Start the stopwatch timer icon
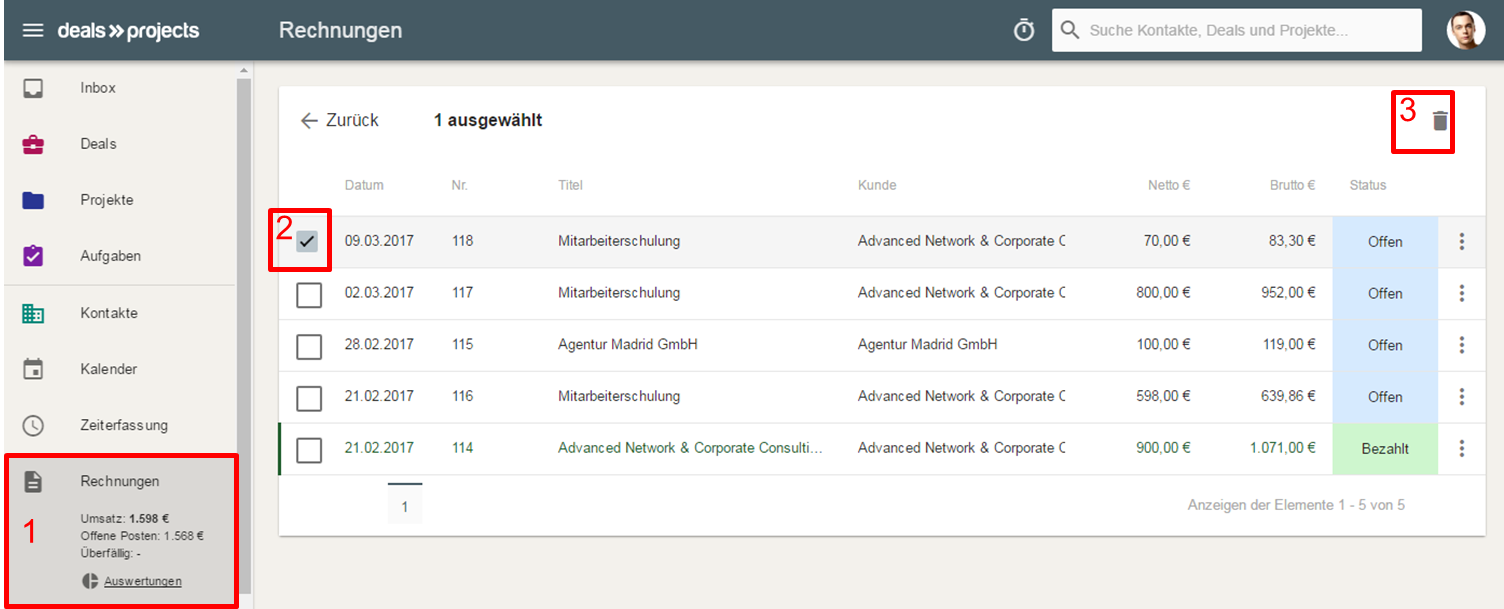 pos(1024,31)
